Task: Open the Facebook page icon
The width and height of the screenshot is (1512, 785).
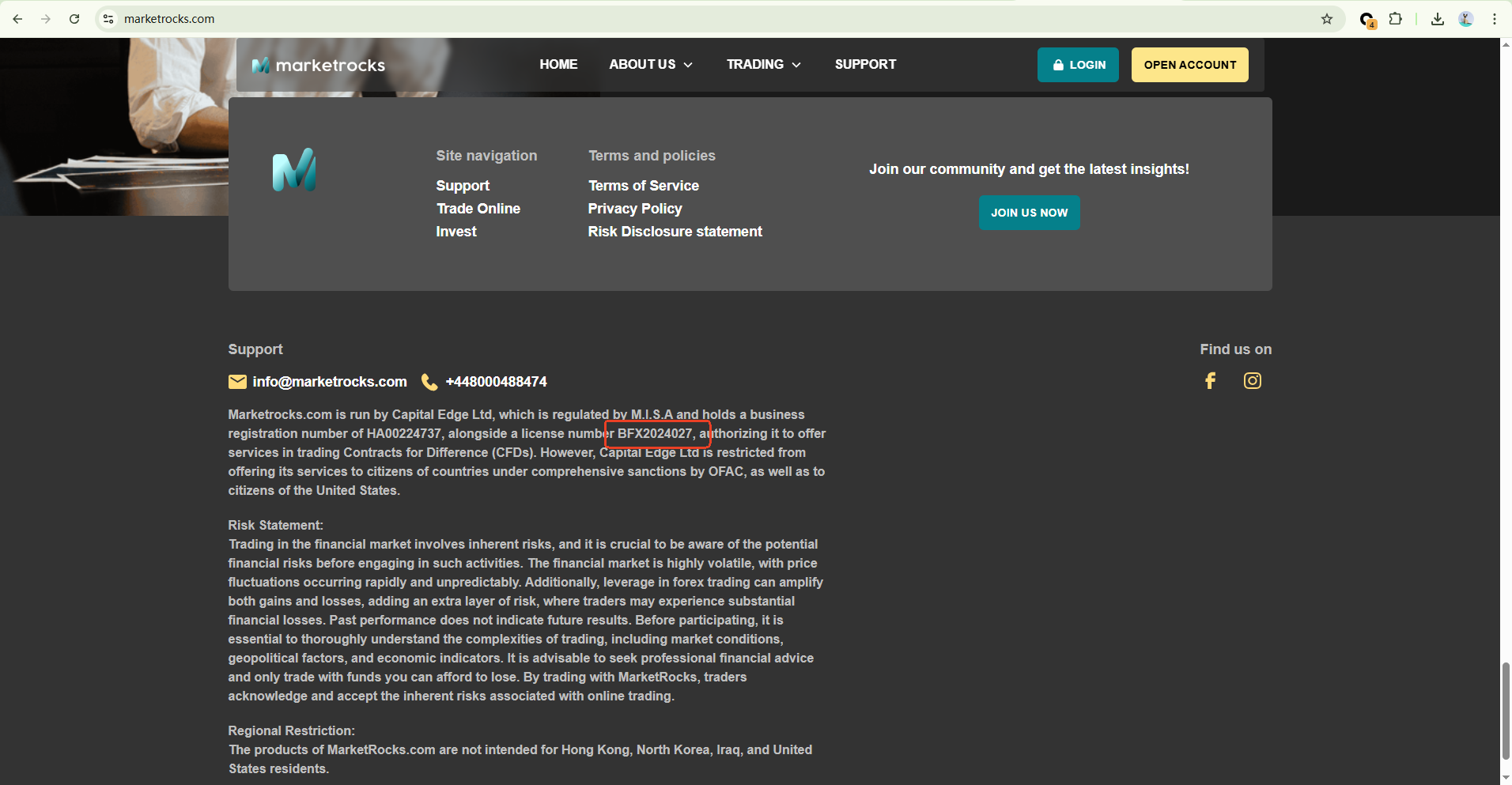Action: click(x=1210, y=381)
